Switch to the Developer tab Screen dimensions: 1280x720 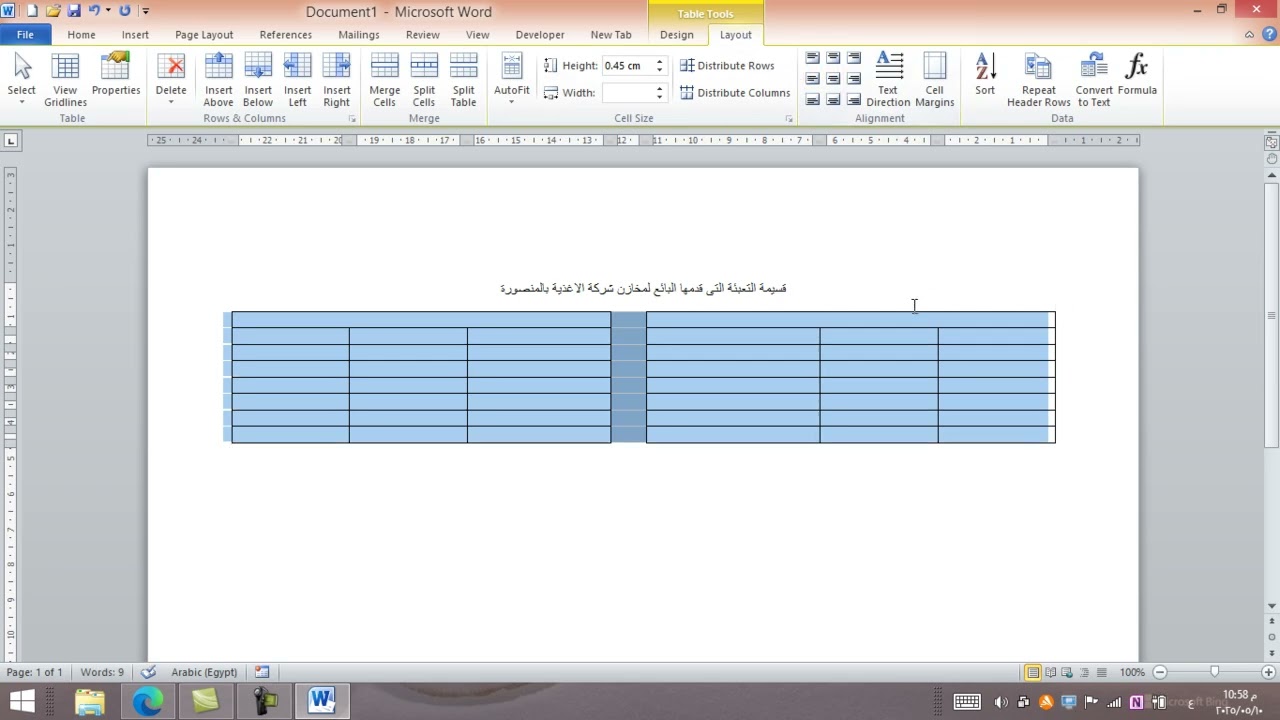coord(540,35)
